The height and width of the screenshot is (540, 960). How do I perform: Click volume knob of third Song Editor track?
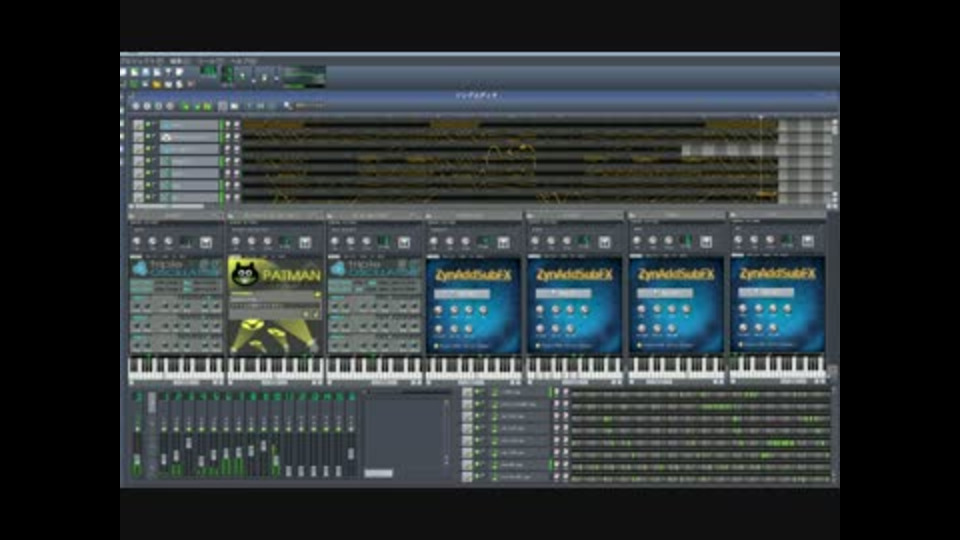[x=228, y=148]
